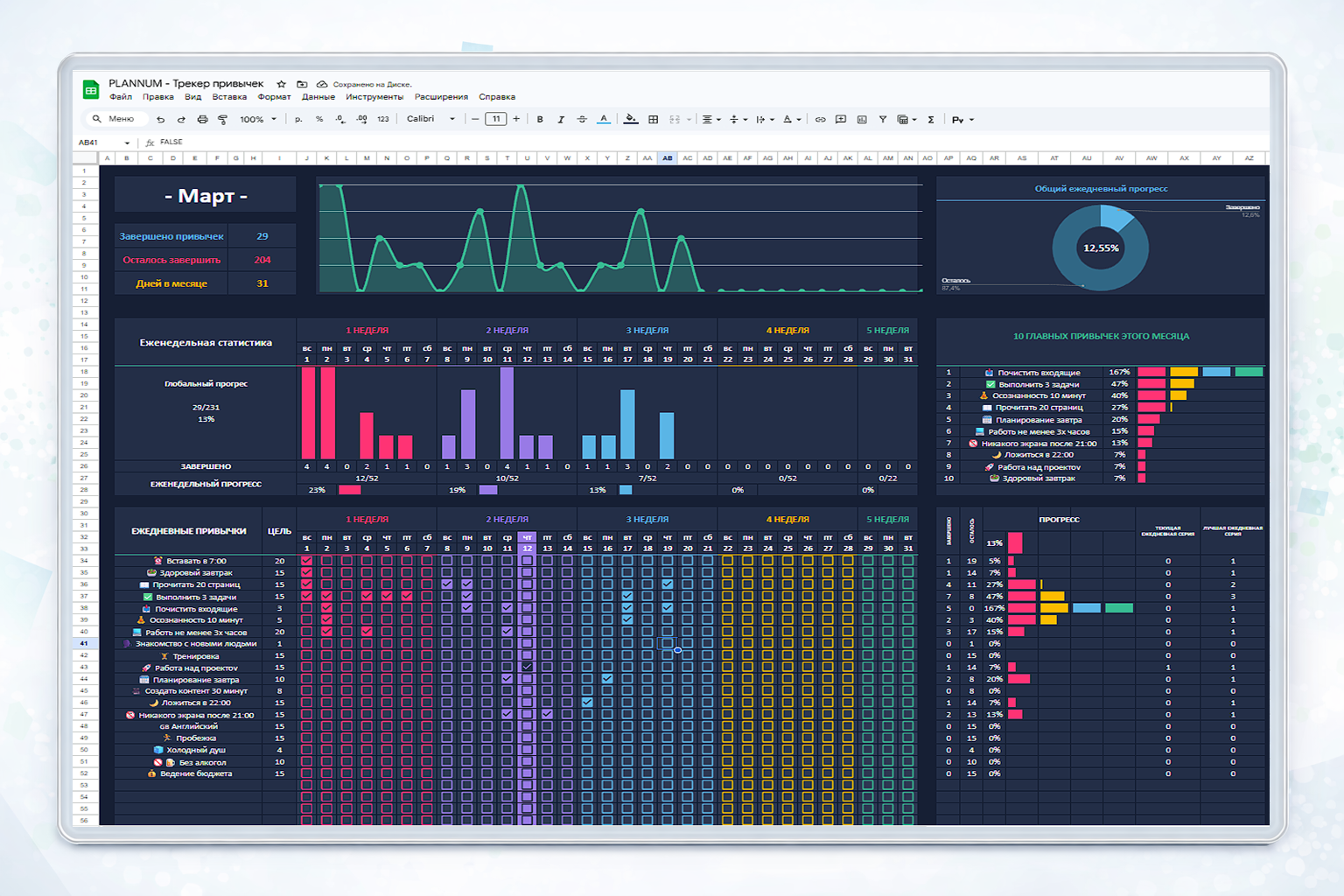Check 'Тренировка' box for day 1

pyautogui.click(x=306, y=655)
